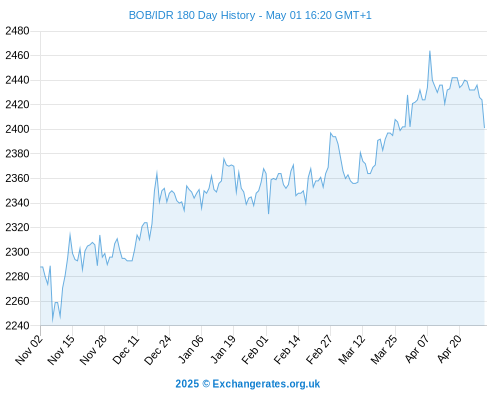The height and width of the screenshot is (400, 495).
Task: Click the 2240 y-axis baseline value
Action: click(17, 325)
